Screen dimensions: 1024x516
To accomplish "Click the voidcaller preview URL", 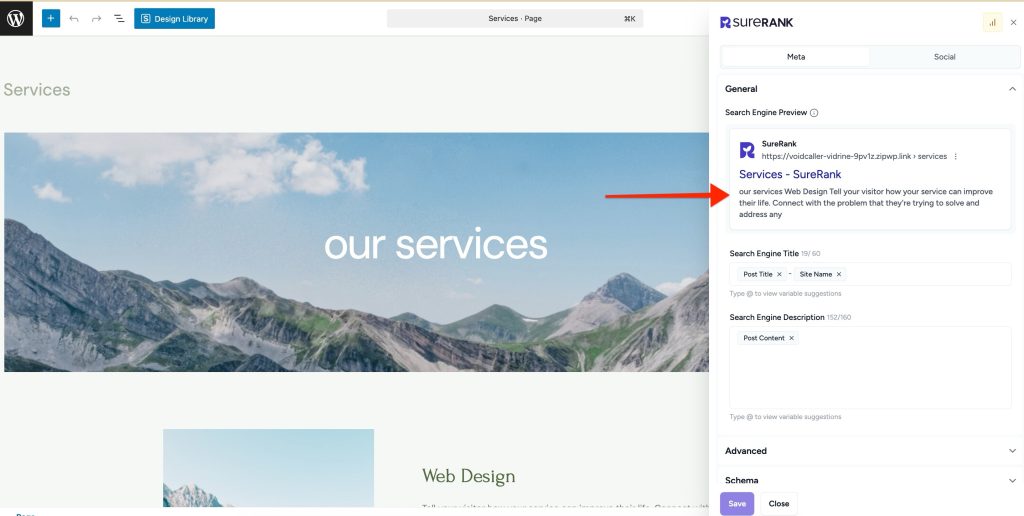I will point(854,157).
